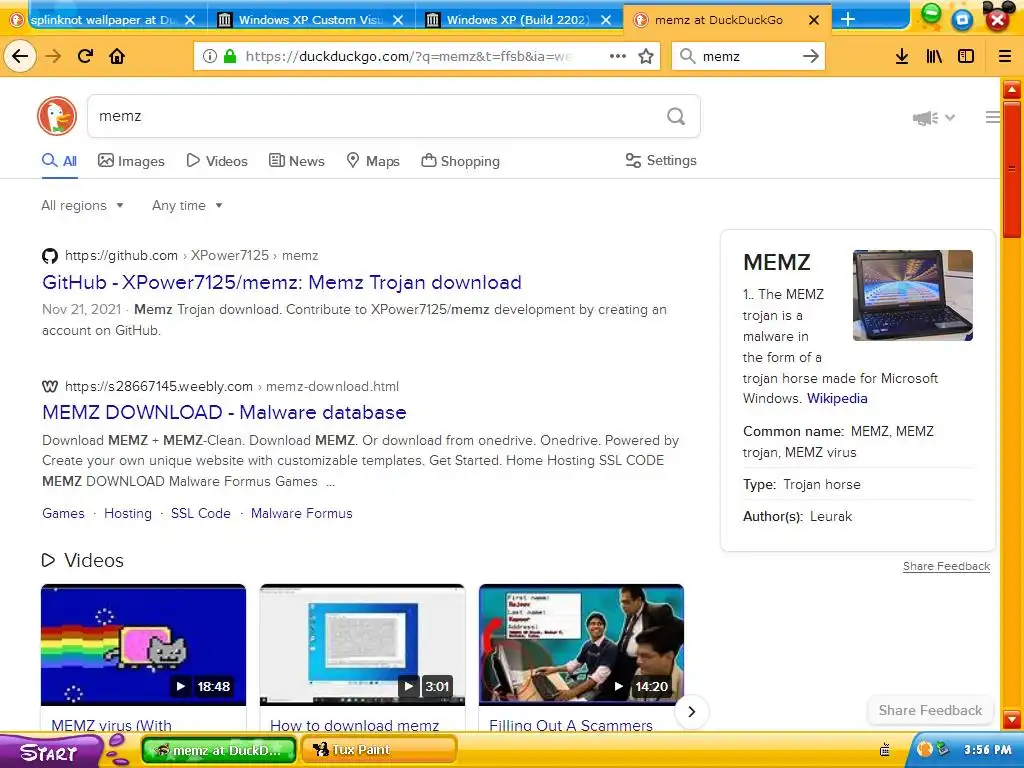Play the 14:20 scammers video thumbnail
This screenshot has height=768, width=1024.
click(x=581, y=645)
